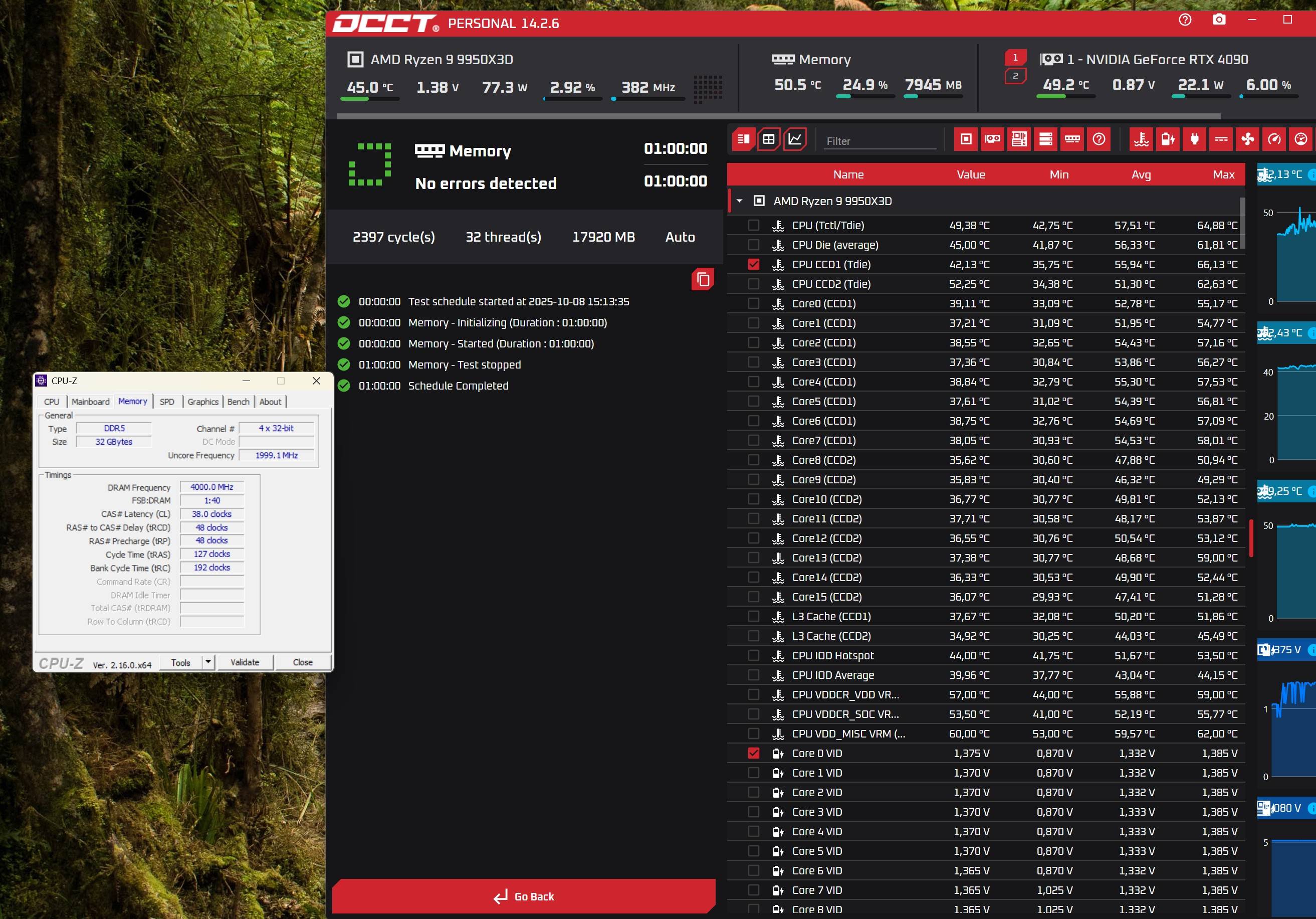Screen dimensions: 1316x919
Task: Toggle power plug sensors filter
Action: [x=1195, y=139]
